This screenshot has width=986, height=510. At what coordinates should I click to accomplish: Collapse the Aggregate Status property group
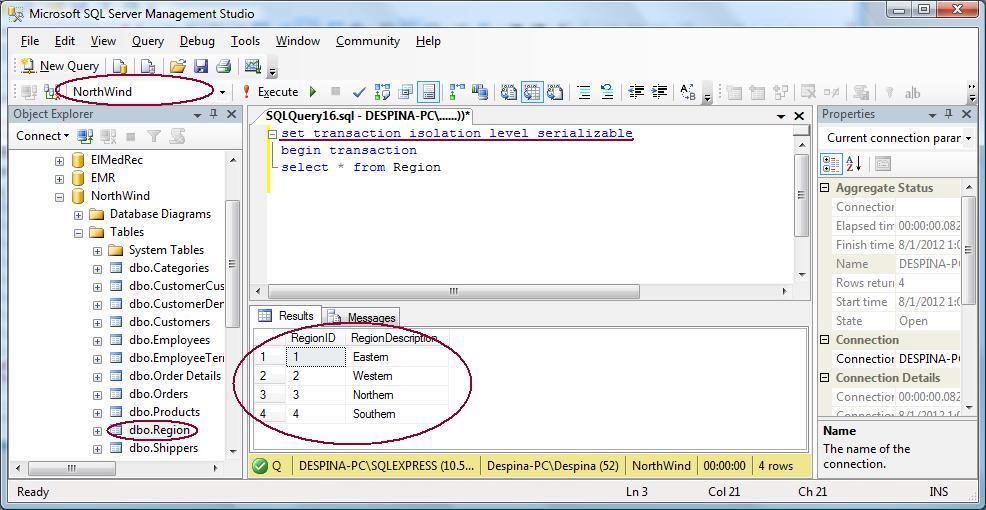(x=825, y=188)
